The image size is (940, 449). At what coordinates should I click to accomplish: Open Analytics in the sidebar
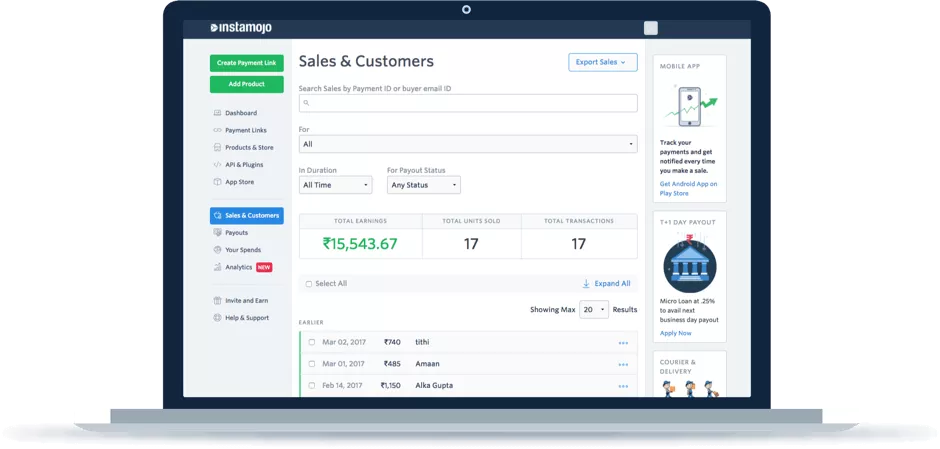(x=239, y=267)
